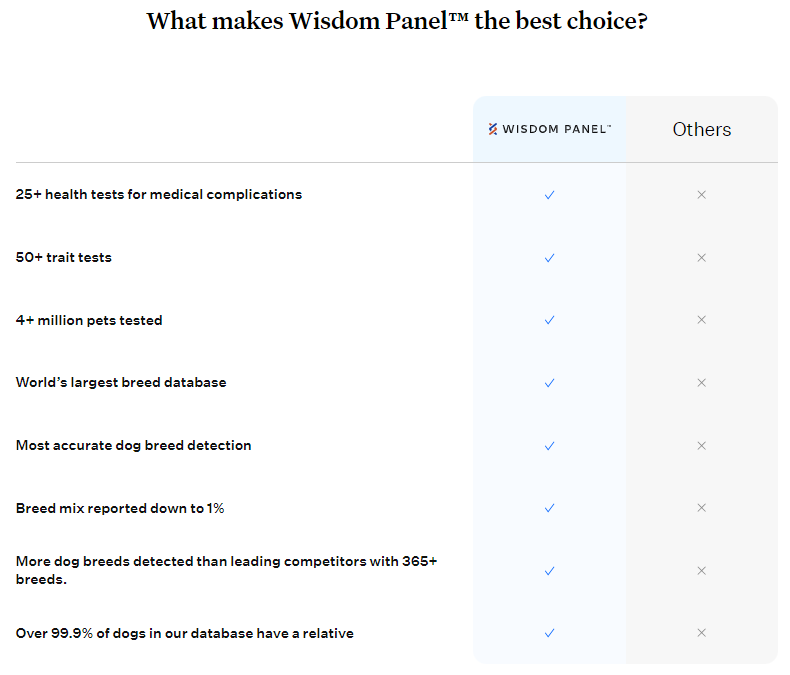Click Wisdom Panel checkmark for most accurate breed detection

(x=549, y=445)
